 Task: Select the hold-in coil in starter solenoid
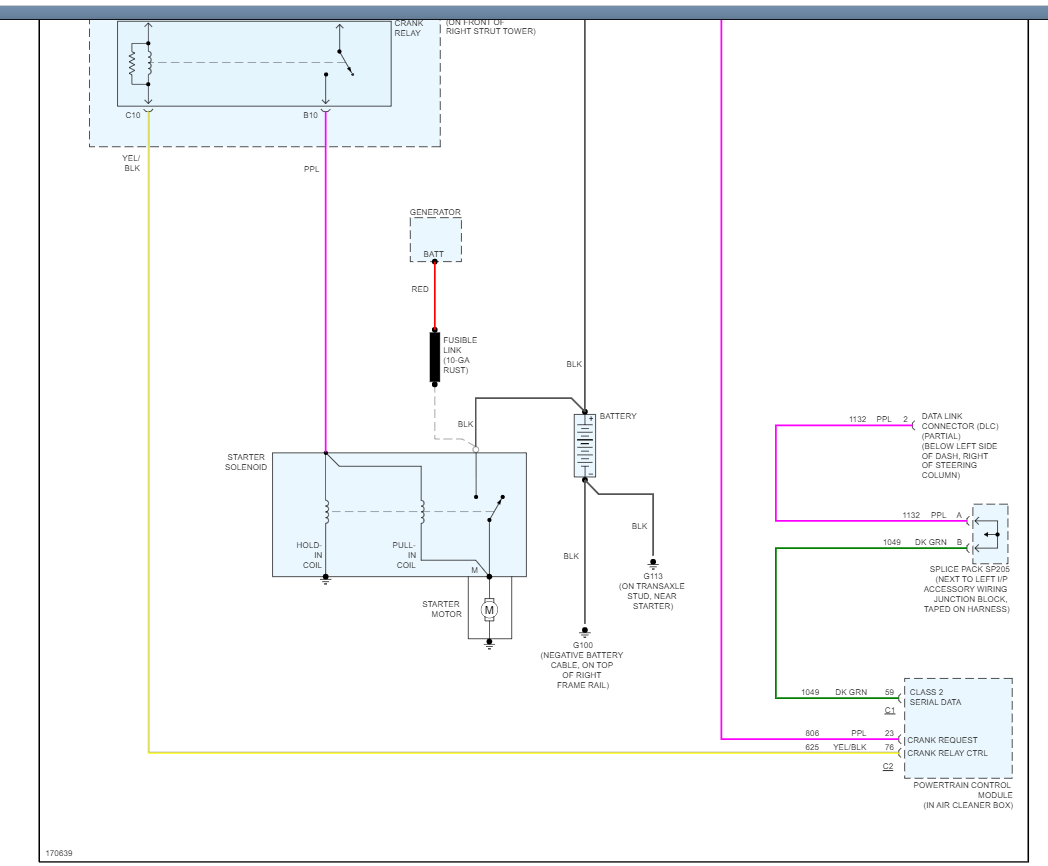(x=326, y=512)
